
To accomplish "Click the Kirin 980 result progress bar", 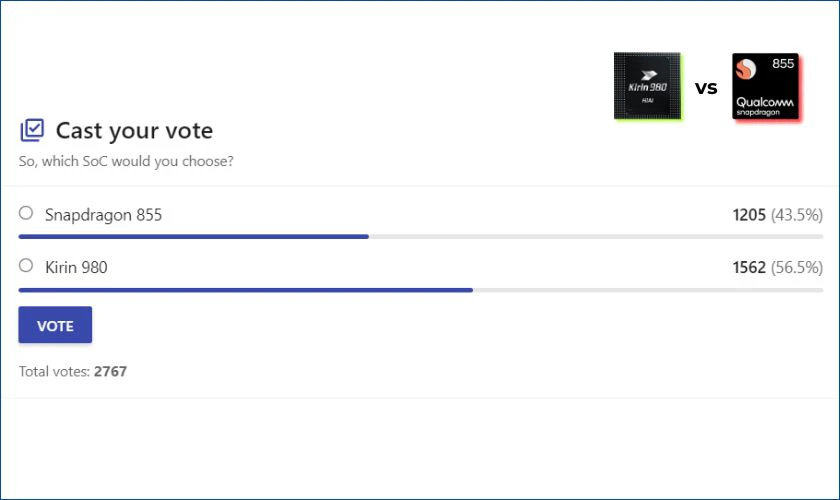I will pyautogui.click(x=245, y=290).
